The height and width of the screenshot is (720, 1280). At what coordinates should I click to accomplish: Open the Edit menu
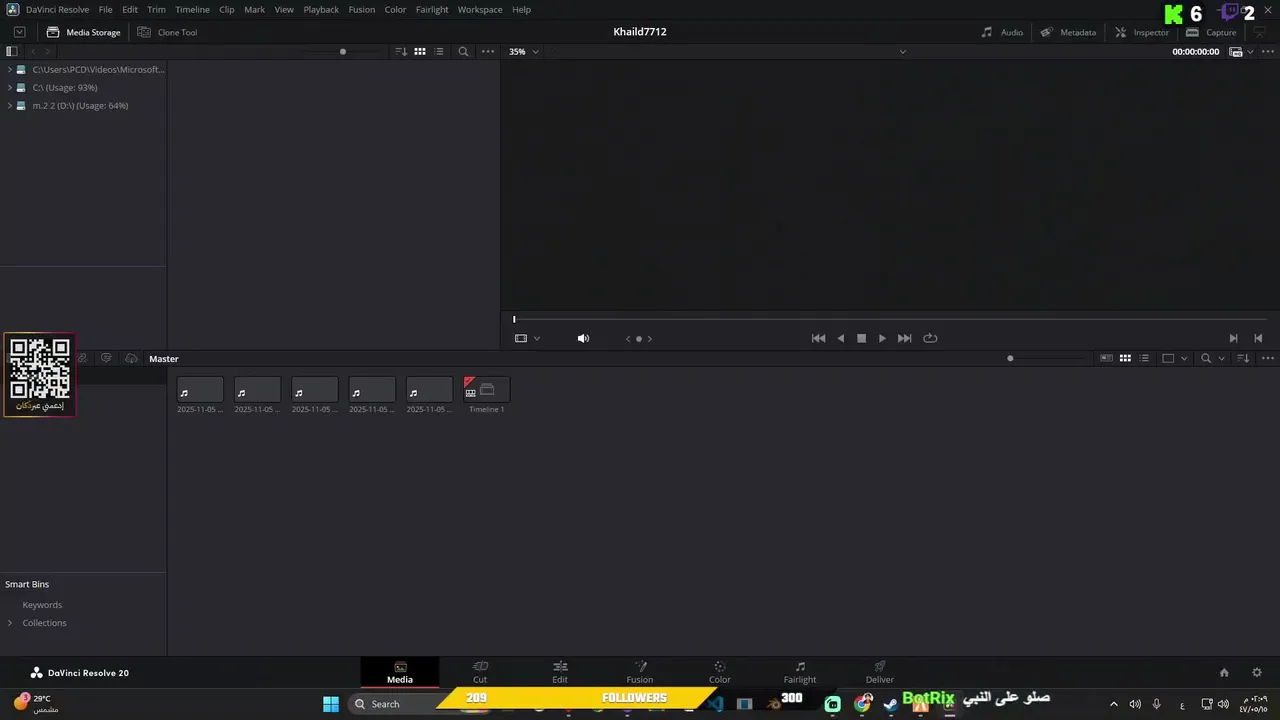tap(130, 9)
